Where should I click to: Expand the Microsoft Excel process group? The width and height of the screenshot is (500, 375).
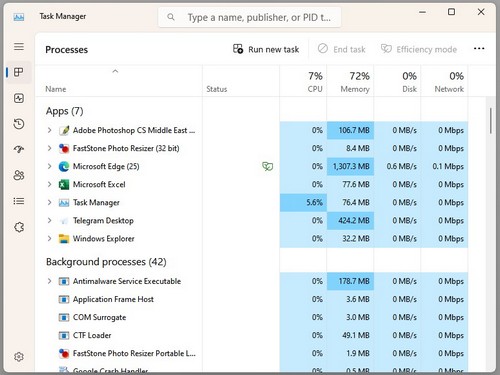tap(49, 184)
